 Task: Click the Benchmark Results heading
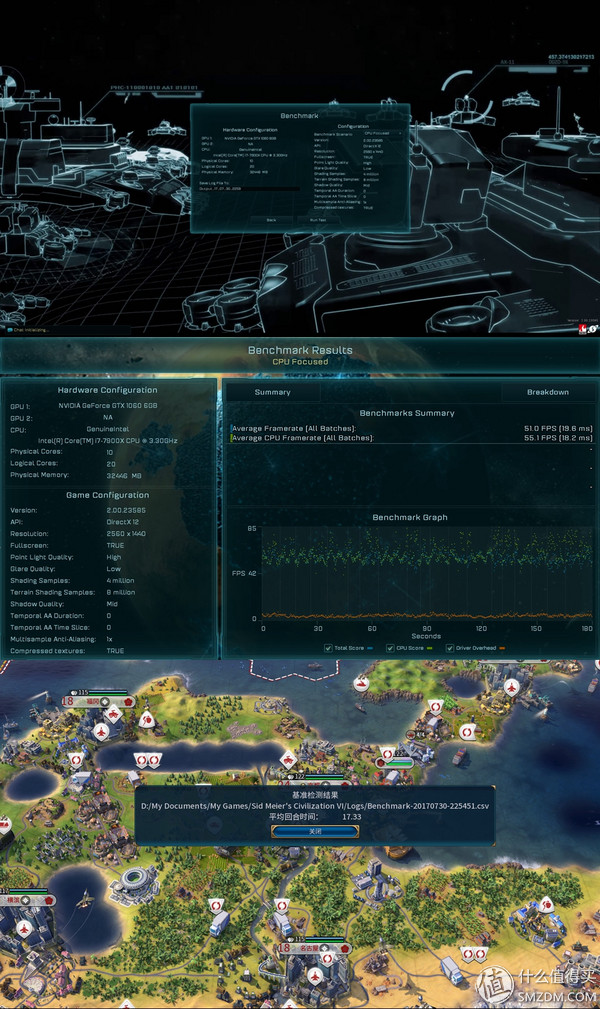[x=300, y=350]
